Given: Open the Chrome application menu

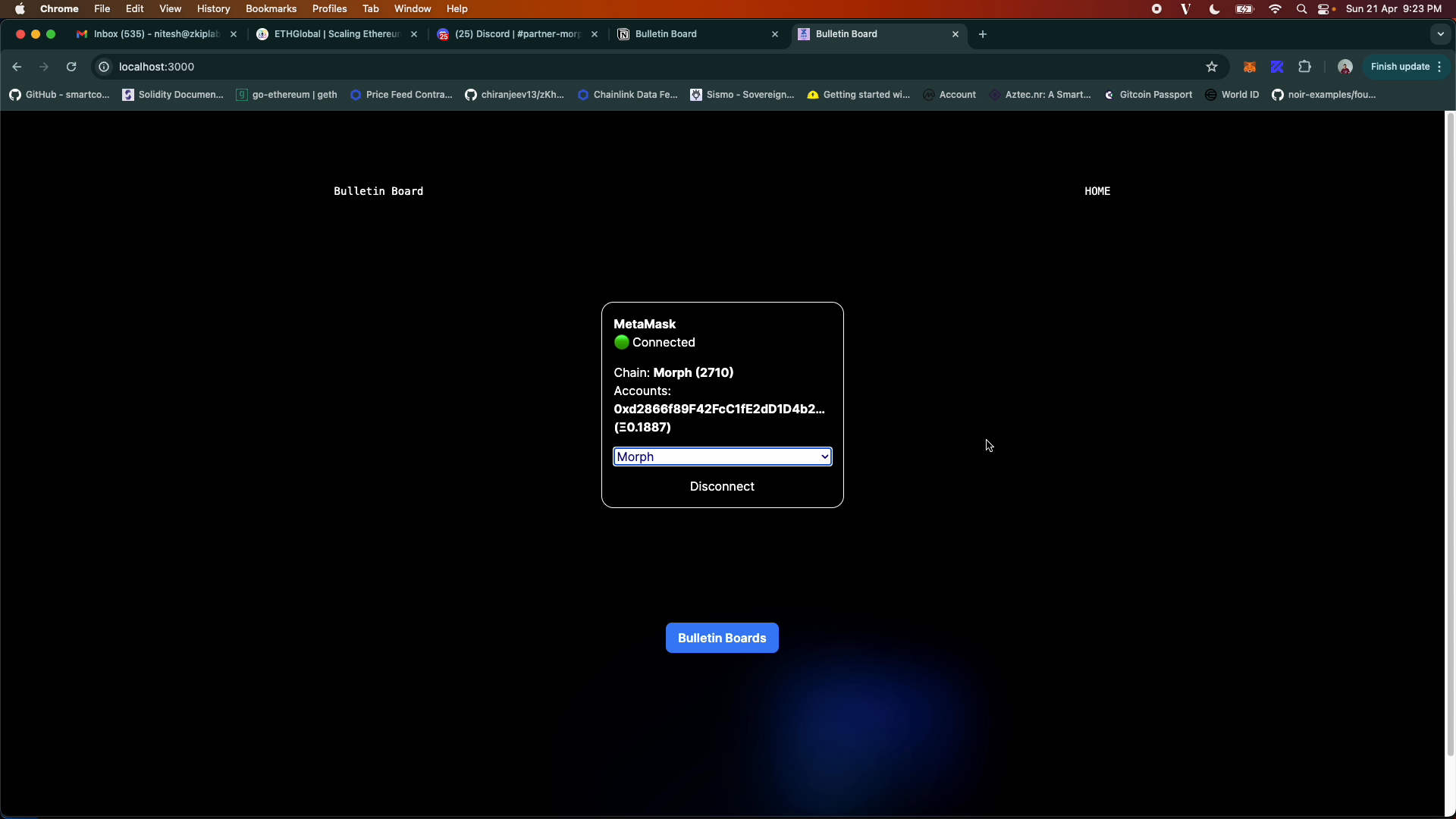Looking at the screenshot, I should tap(59, 9).
